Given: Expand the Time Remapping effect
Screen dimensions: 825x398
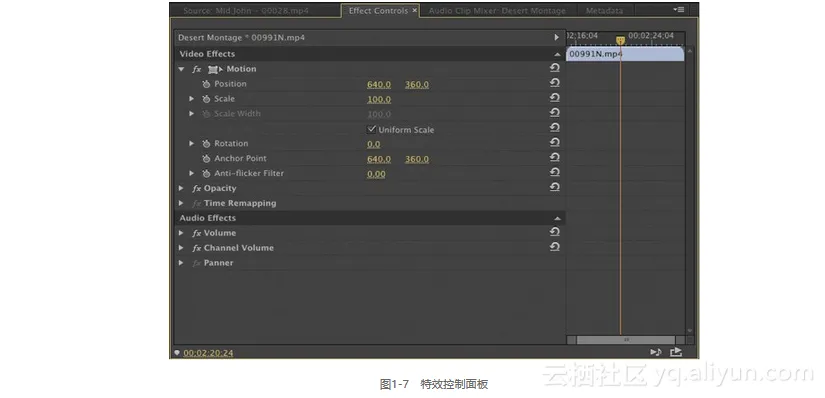Looking at the screenshot, I should pos(181,203).
